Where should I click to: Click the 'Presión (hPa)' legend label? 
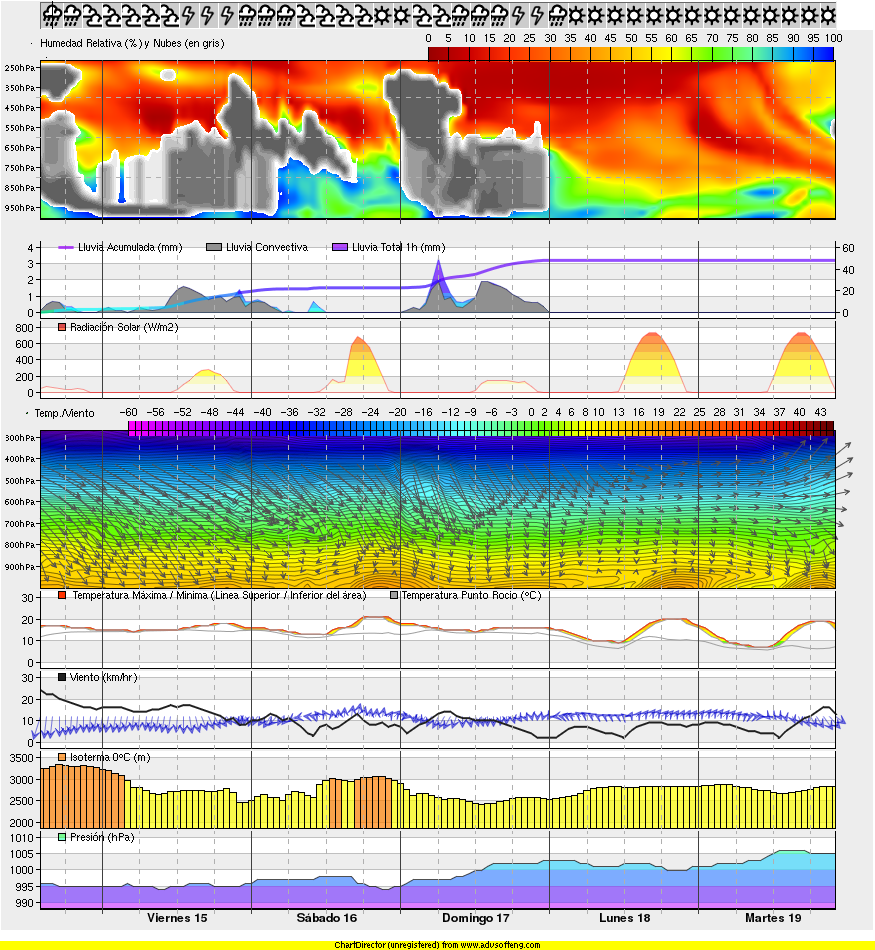tap(102, 837)
